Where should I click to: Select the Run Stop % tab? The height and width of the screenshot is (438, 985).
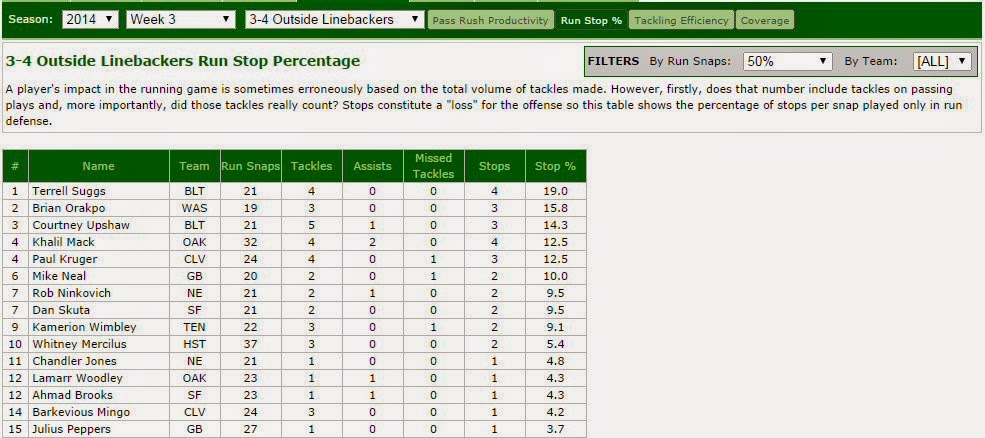591,20
